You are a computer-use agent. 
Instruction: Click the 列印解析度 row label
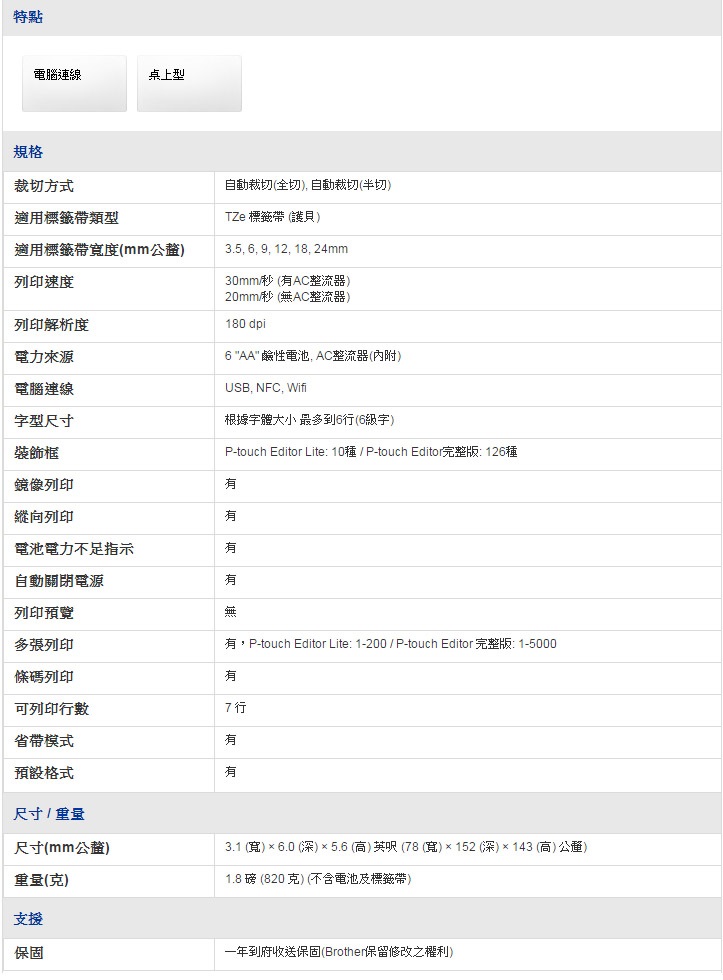[x=51, y=325]
